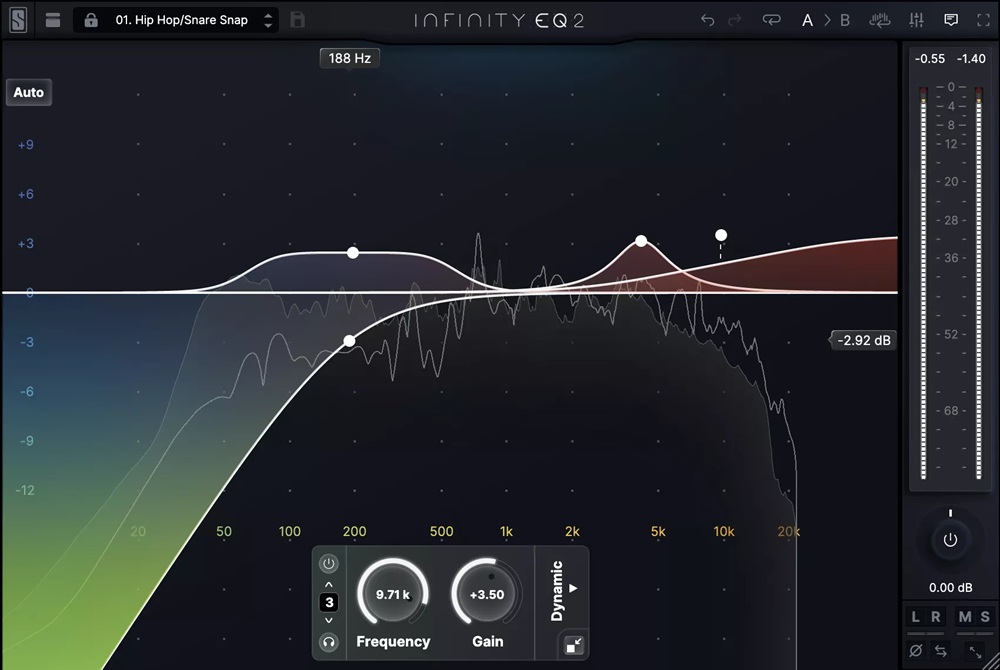Viewport: 1000px width, 670px height.
Task: Expand the Dynamic panel arrow
Action: (572, 590)
